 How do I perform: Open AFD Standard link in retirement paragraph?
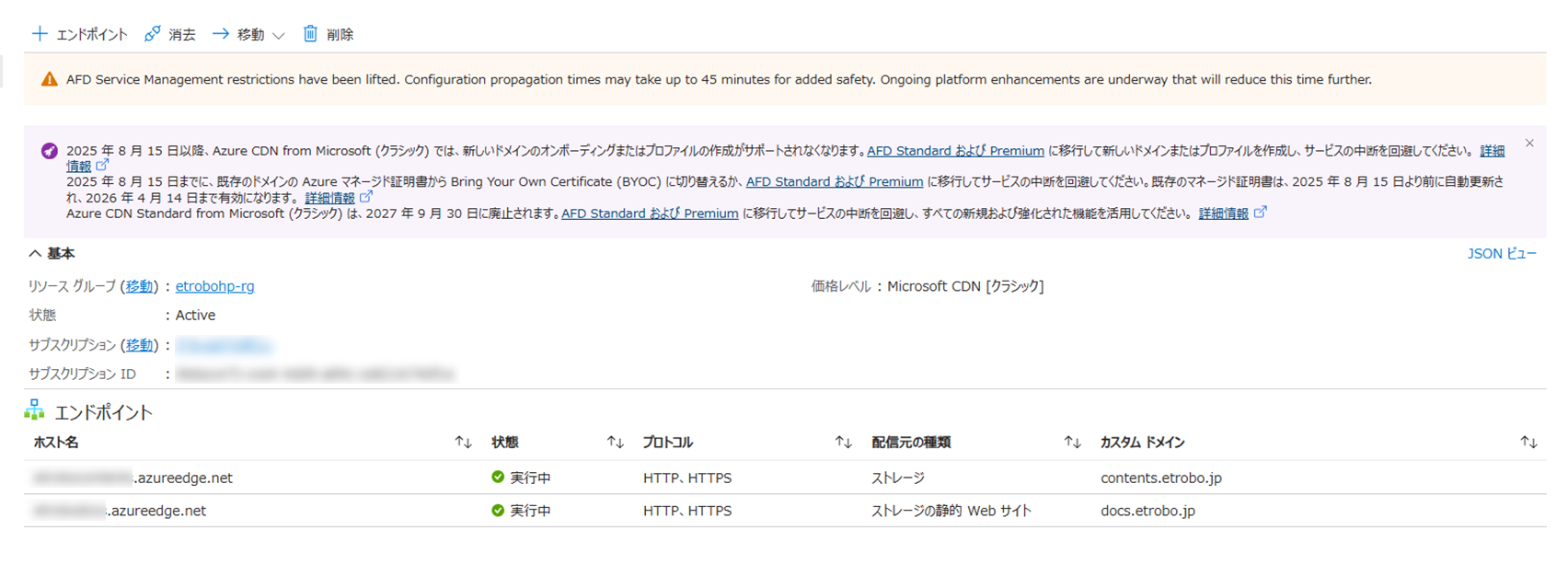pyautogui.click(x=650, y=213)
